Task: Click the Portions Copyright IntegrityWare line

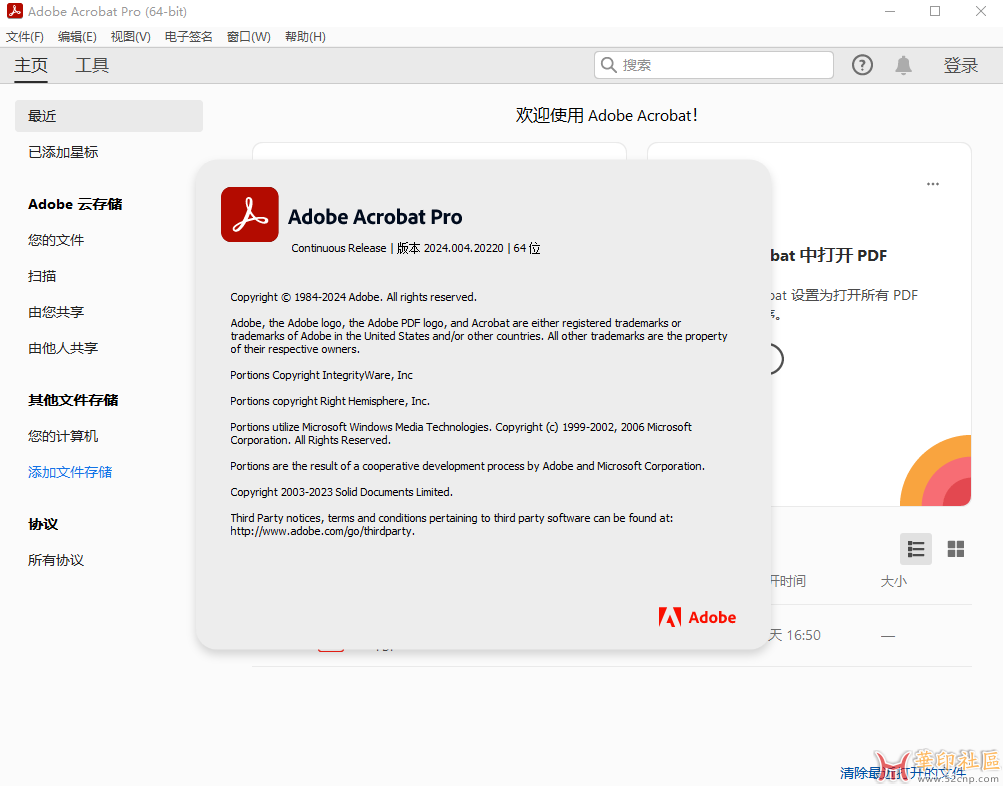Action: (321, 375)
